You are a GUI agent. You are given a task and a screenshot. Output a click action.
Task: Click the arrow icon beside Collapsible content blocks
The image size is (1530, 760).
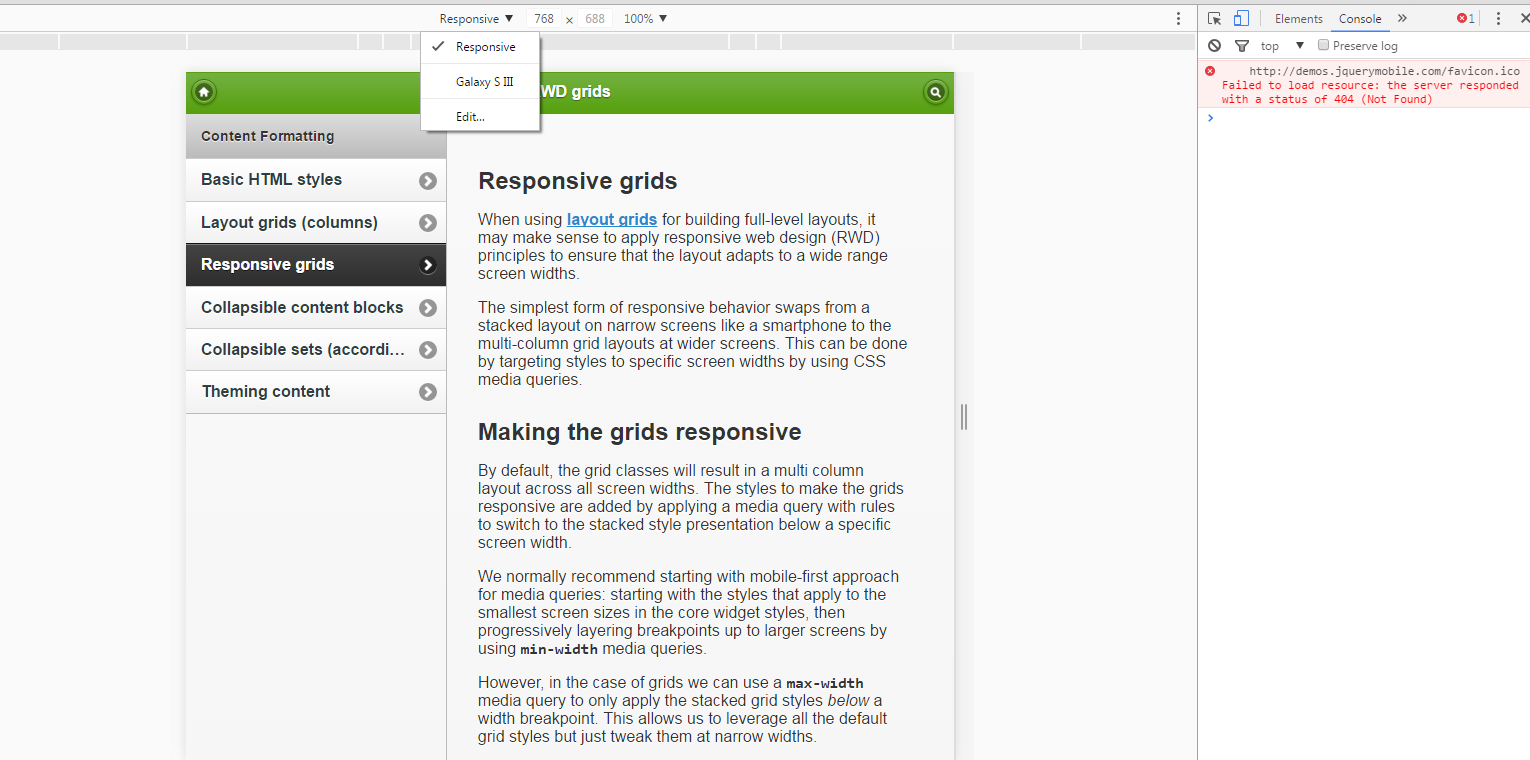pyautogui.click(x=428, y=308)
